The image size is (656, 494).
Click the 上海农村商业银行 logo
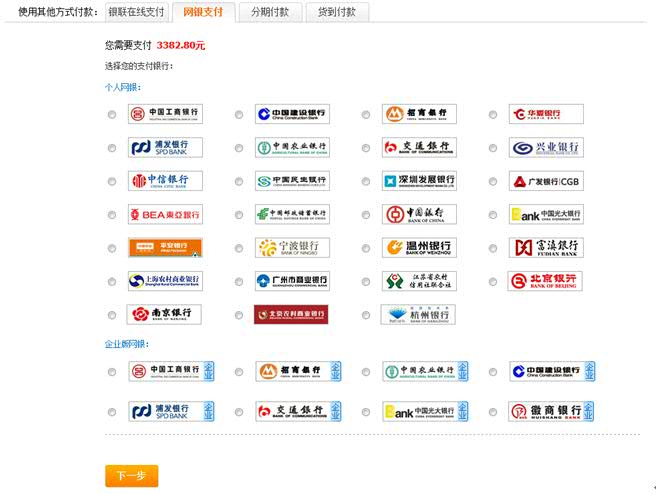[x=165, y=281]
